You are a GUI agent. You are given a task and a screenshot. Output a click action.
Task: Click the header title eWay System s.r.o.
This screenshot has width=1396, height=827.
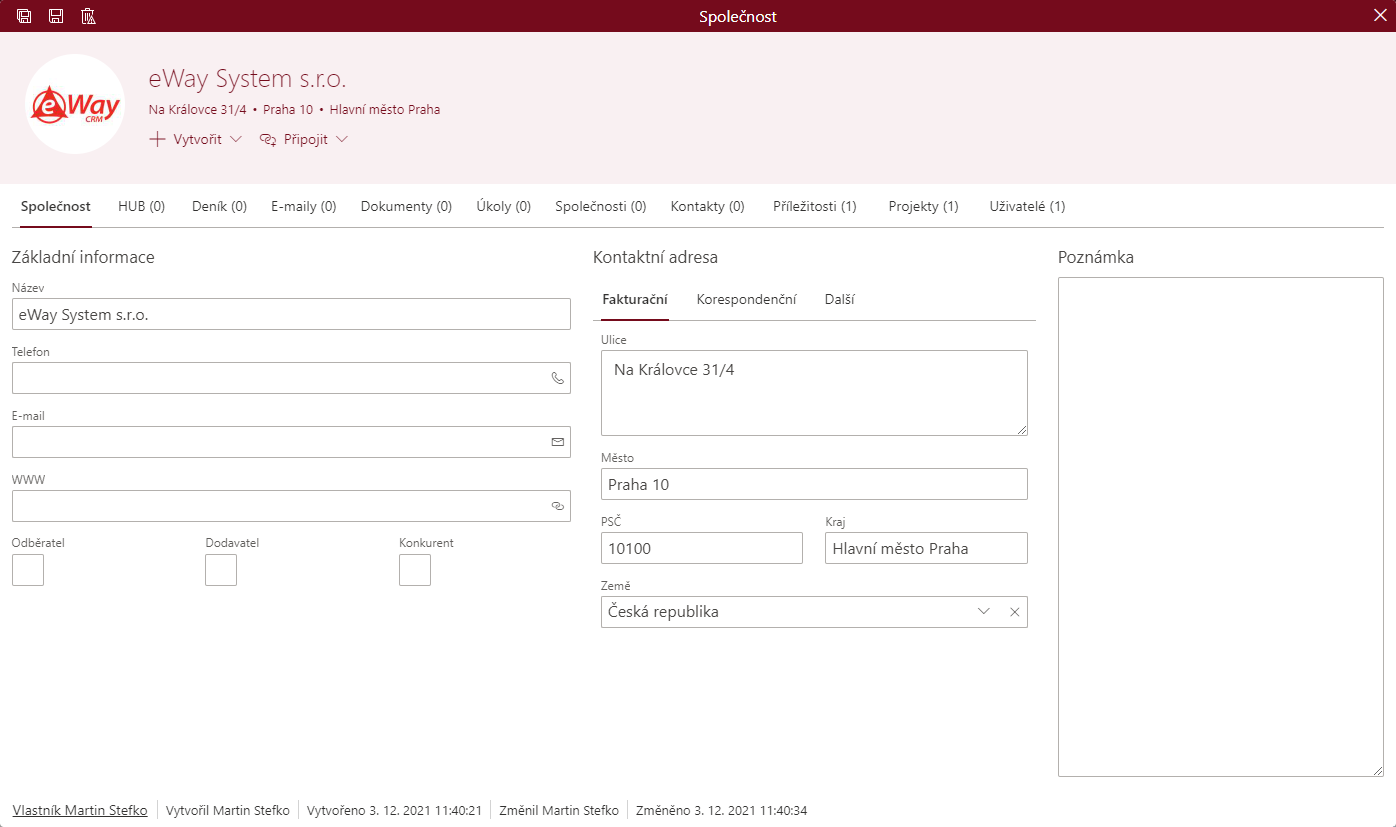[x=247, y=80]
